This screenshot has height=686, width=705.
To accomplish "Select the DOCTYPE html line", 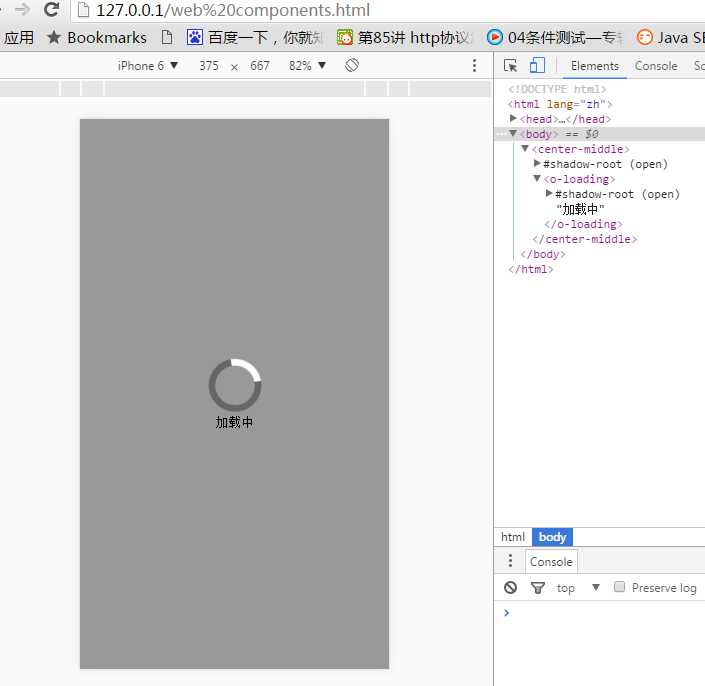I will pyautogui.click(x=557, y=89).
